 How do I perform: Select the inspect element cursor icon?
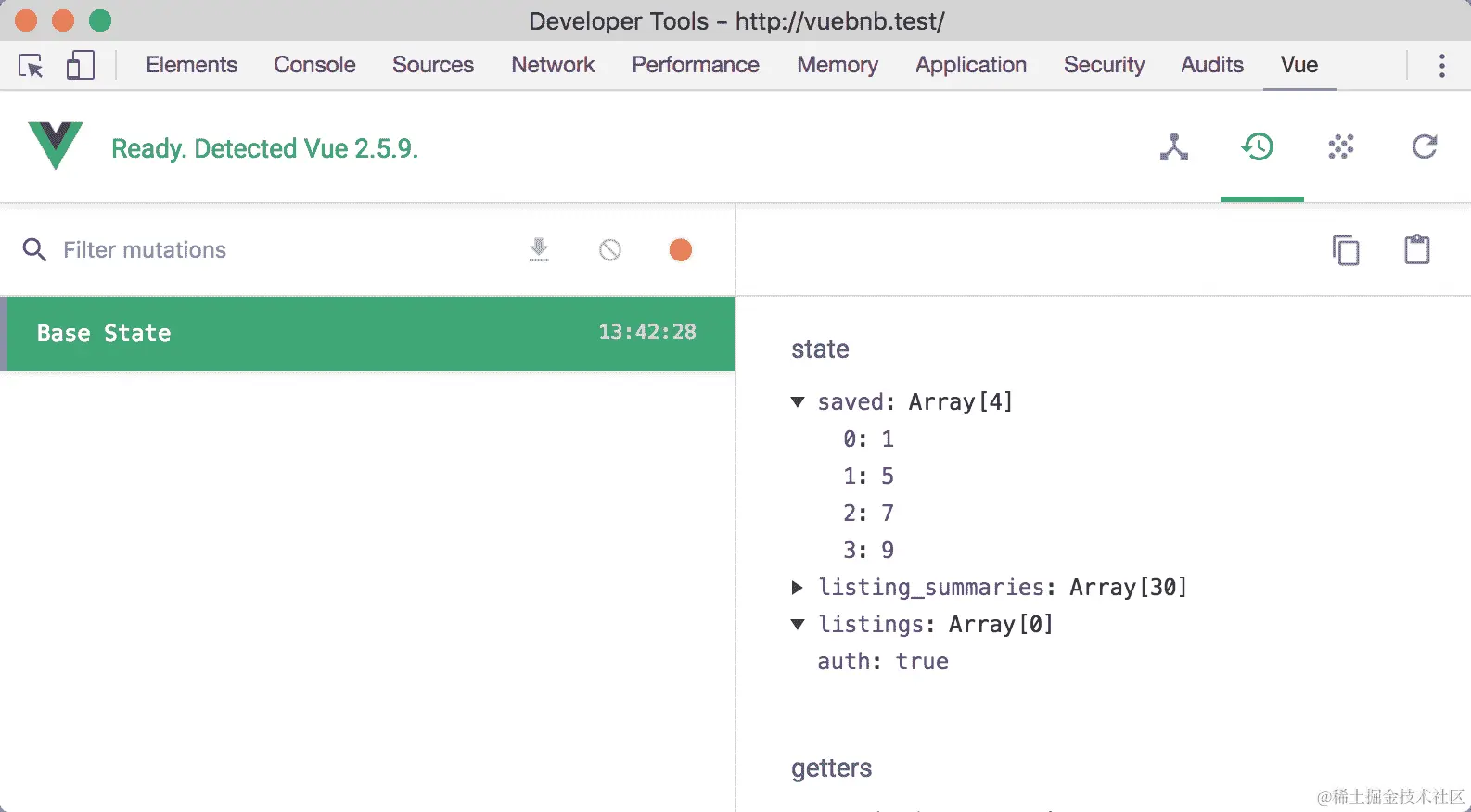pos(31,65)
